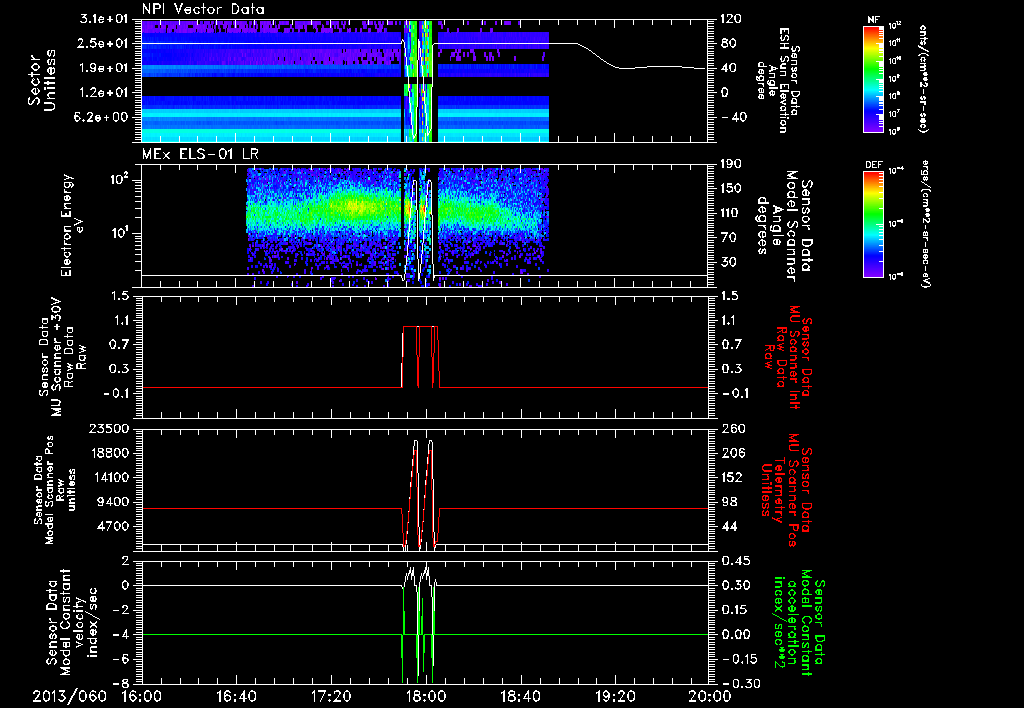Select the 'Sector Unitless' axis title

(42, 80)
